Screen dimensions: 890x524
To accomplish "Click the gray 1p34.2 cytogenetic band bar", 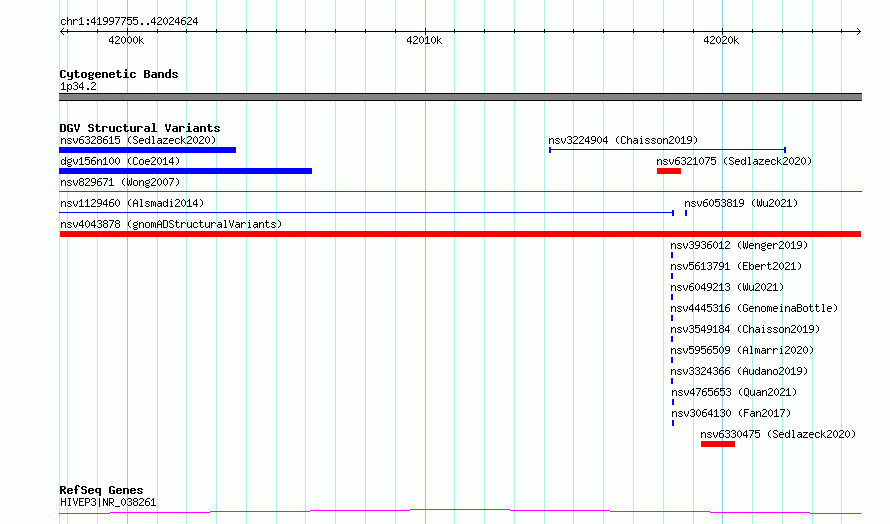I will 460,97.
